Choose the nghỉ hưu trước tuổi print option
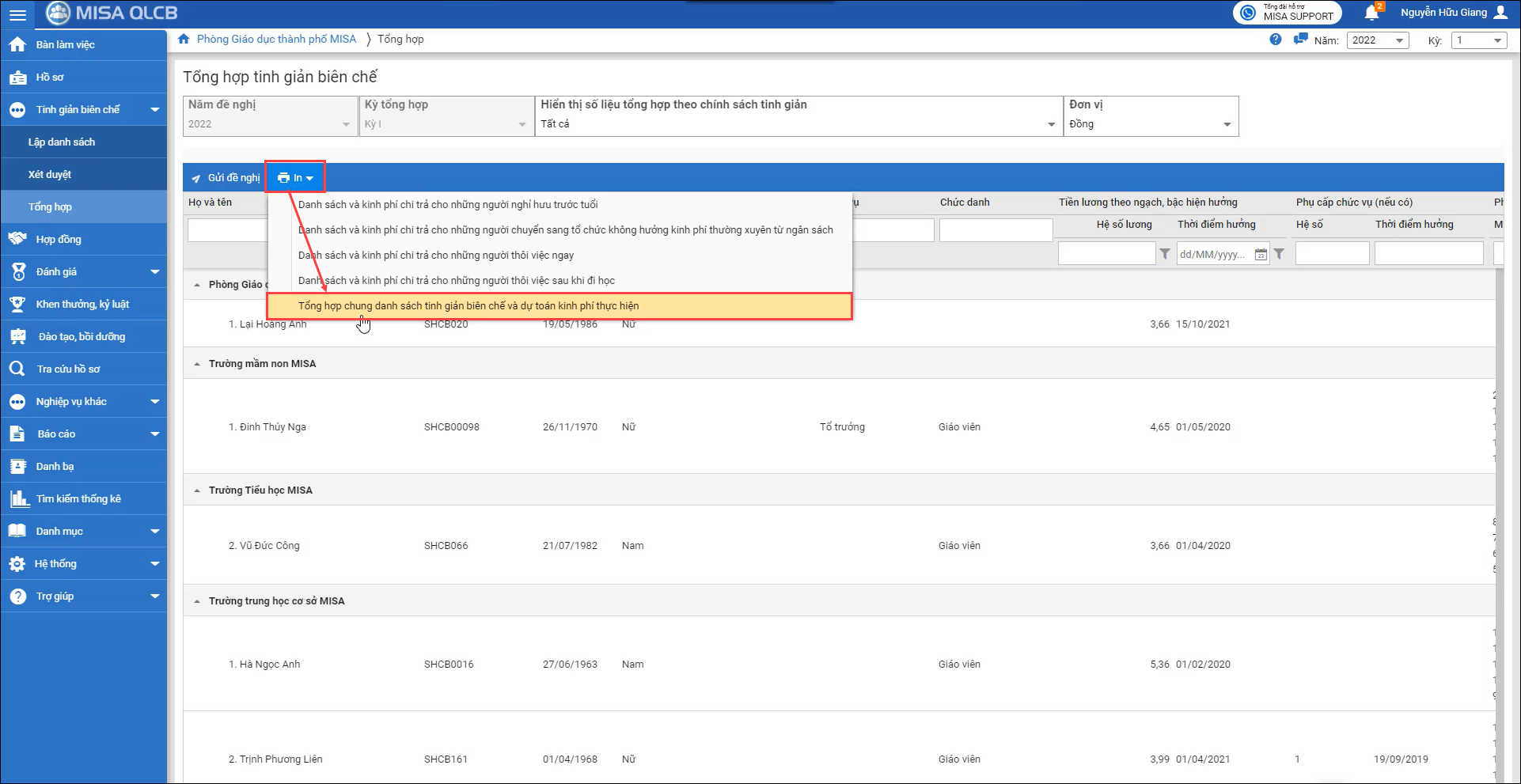The image size is (1521, 784). point(448,205)
